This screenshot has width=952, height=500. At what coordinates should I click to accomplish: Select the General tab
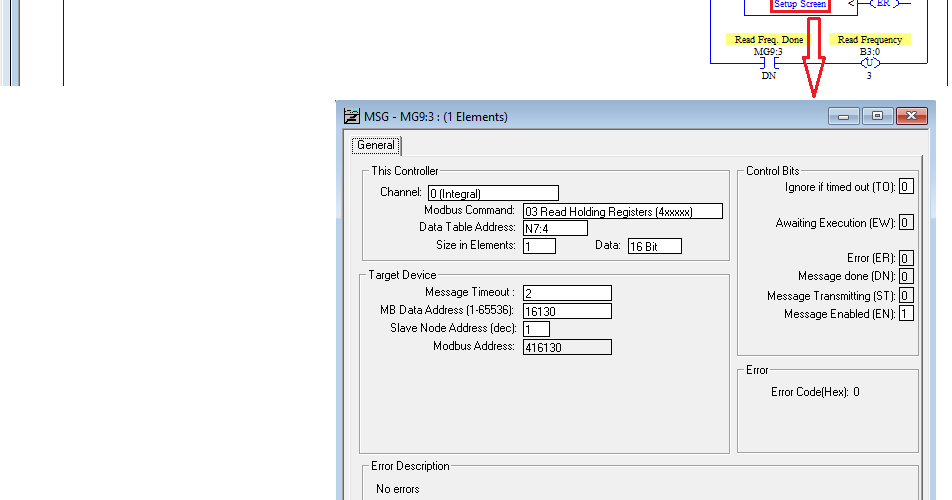(x=376, y=145)
